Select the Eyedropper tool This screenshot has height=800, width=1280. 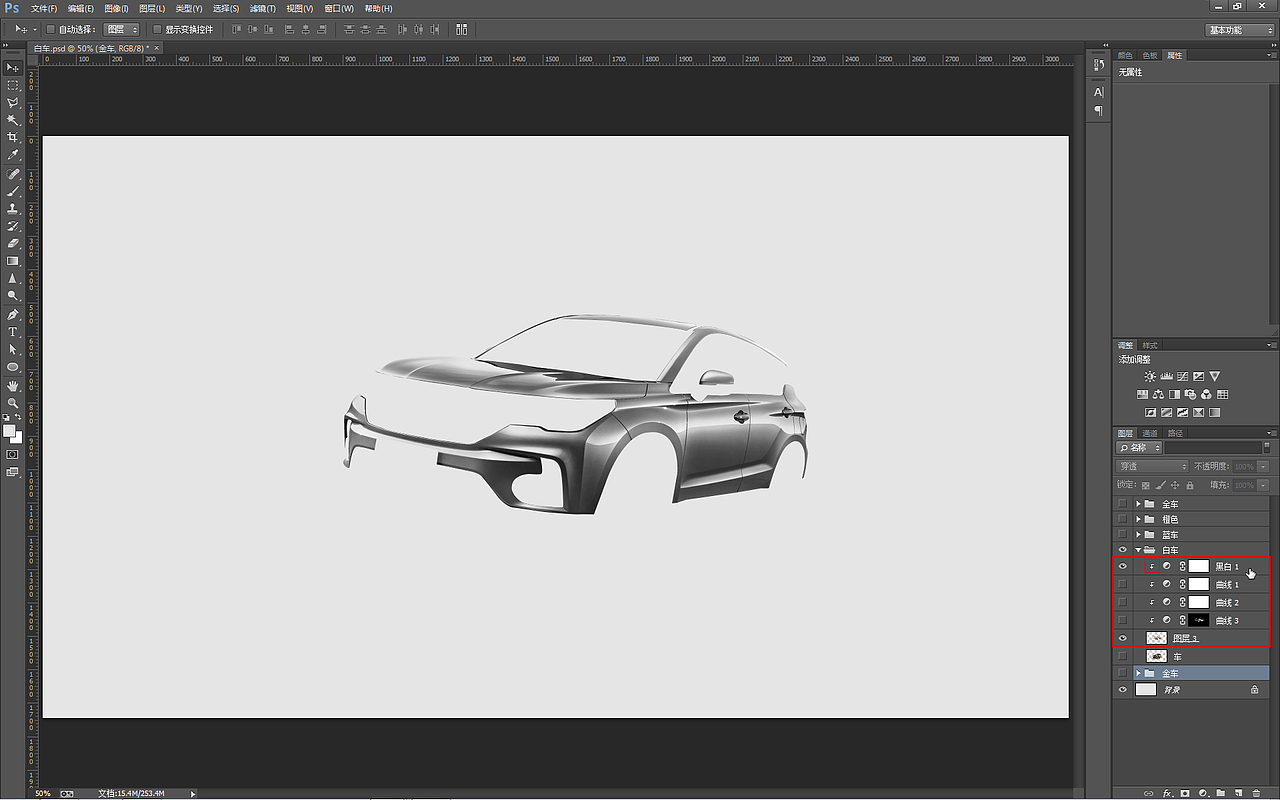coord(13,155)
